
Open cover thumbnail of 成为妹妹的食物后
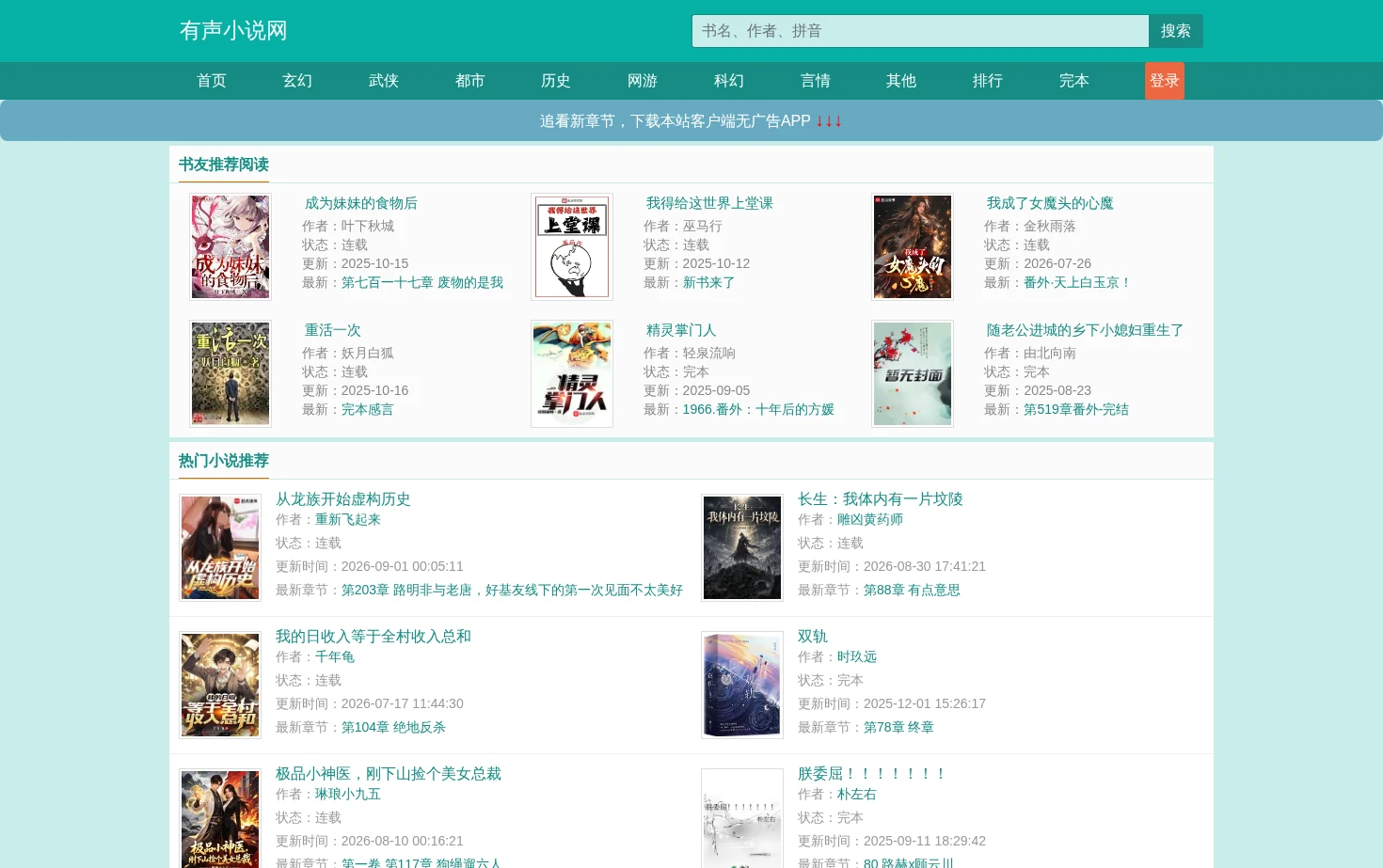click(230, 247)
